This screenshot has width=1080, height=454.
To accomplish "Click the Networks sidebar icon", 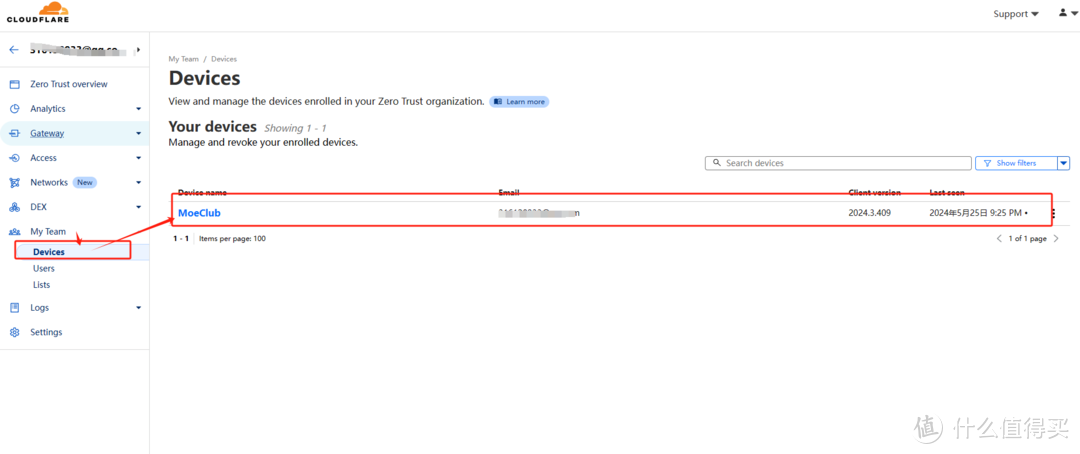I will (x=14, y=183).
